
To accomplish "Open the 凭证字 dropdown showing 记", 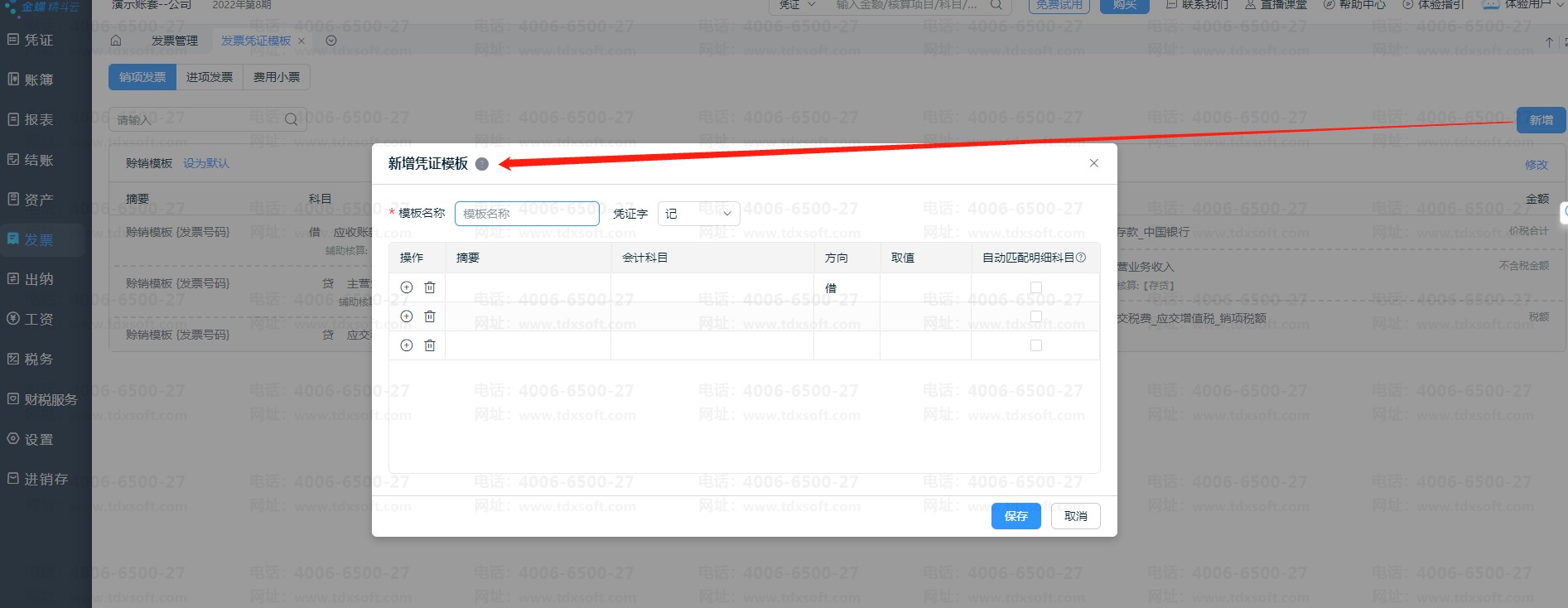I will click(698, 214).
